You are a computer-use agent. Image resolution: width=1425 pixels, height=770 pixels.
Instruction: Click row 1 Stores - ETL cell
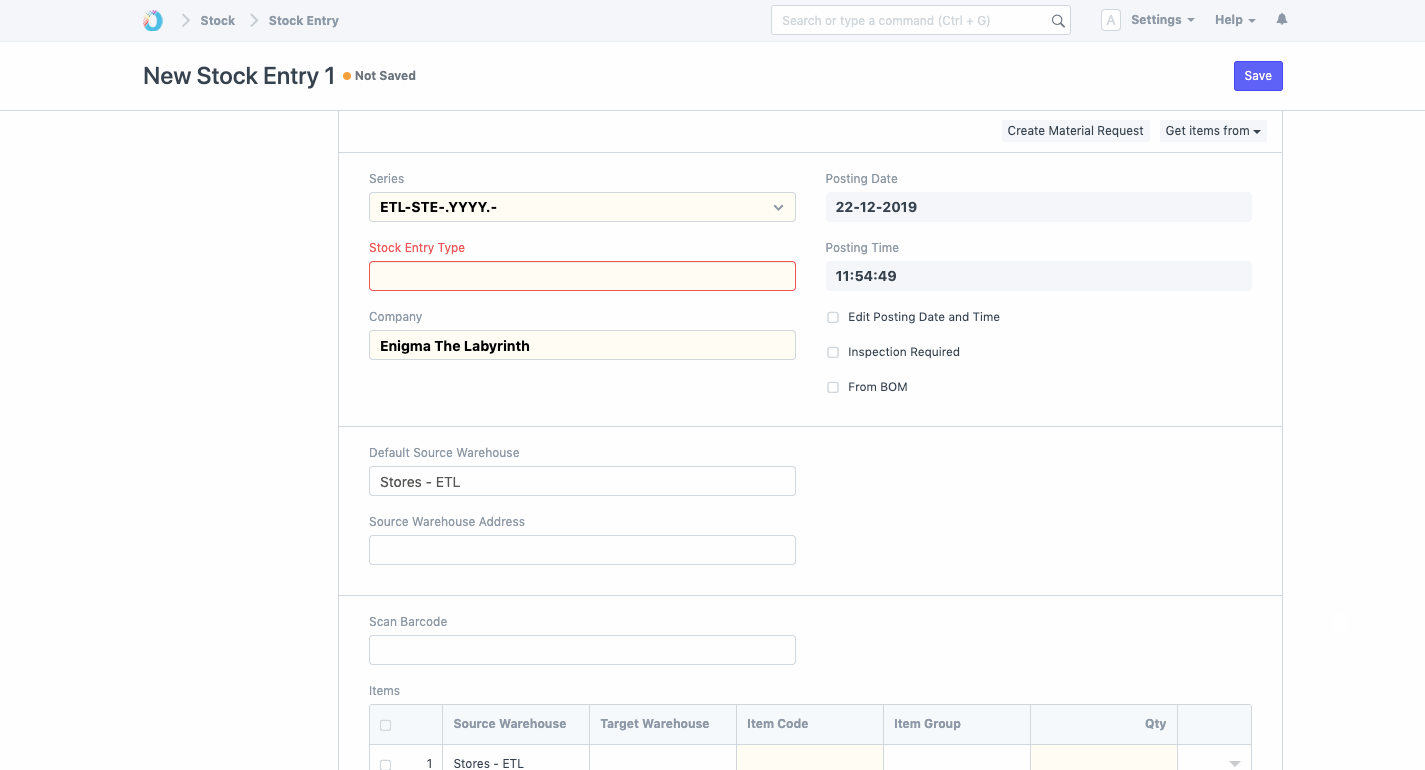click(516, 758)
